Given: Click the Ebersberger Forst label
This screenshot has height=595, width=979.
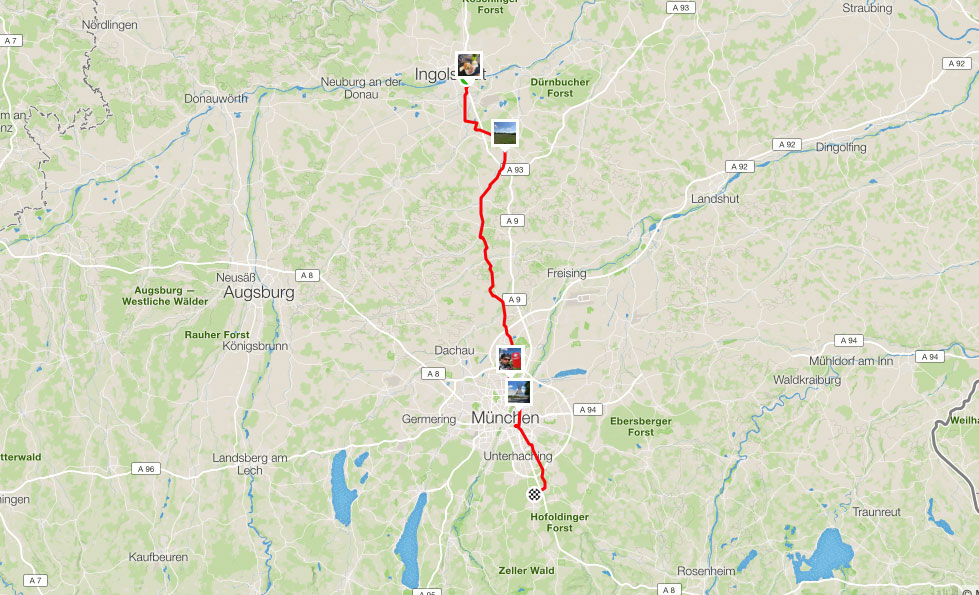Looking at the screenshot, I should coord(641,426).
